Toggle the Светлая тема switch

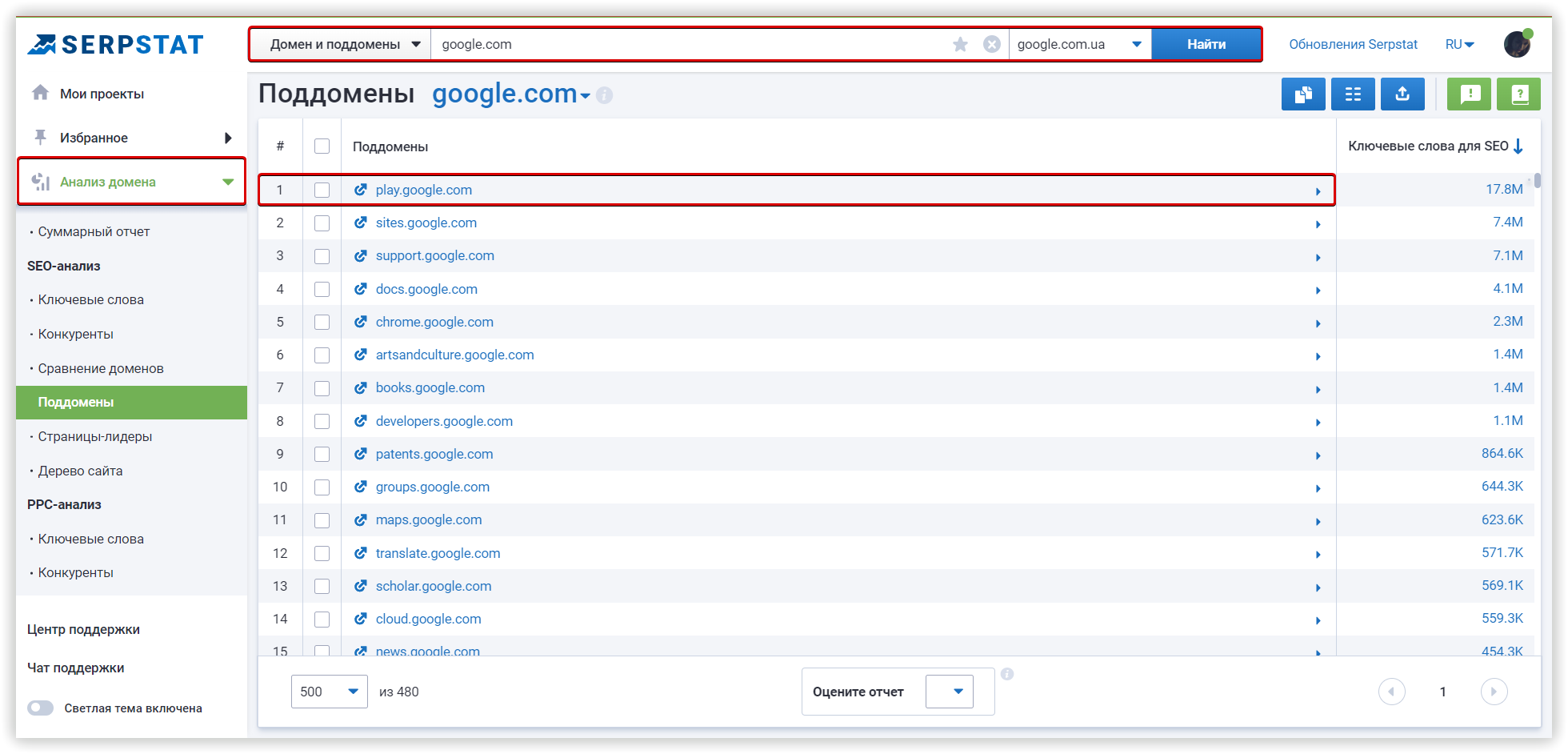coord(40,708)
